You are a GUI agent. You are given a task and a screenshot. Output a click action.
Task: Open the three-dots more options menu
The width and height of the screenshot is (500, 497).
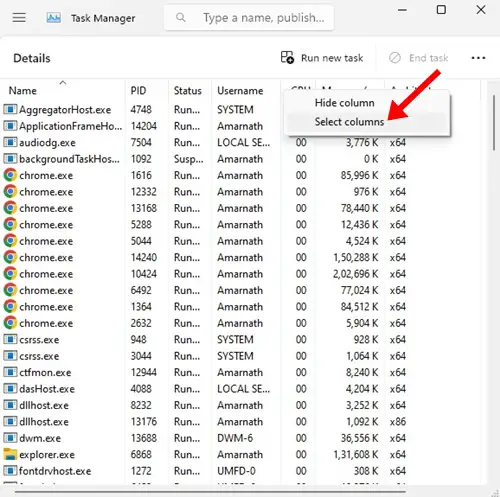[x=478, y=58]
